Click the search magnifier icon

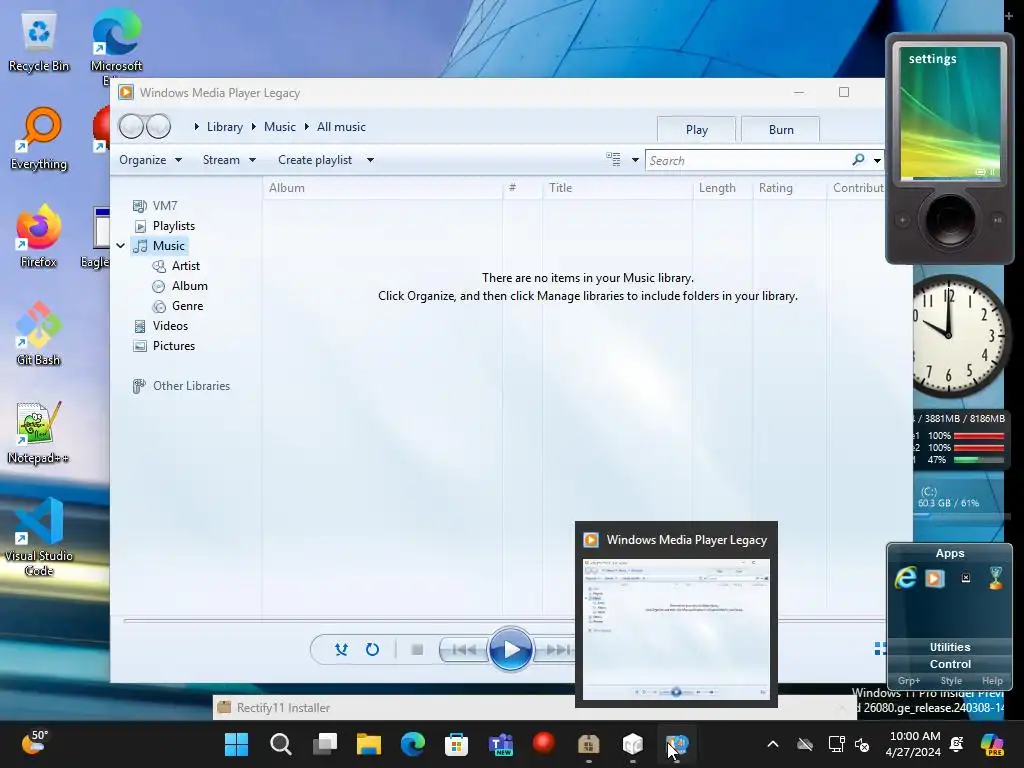tap(858, 159)
